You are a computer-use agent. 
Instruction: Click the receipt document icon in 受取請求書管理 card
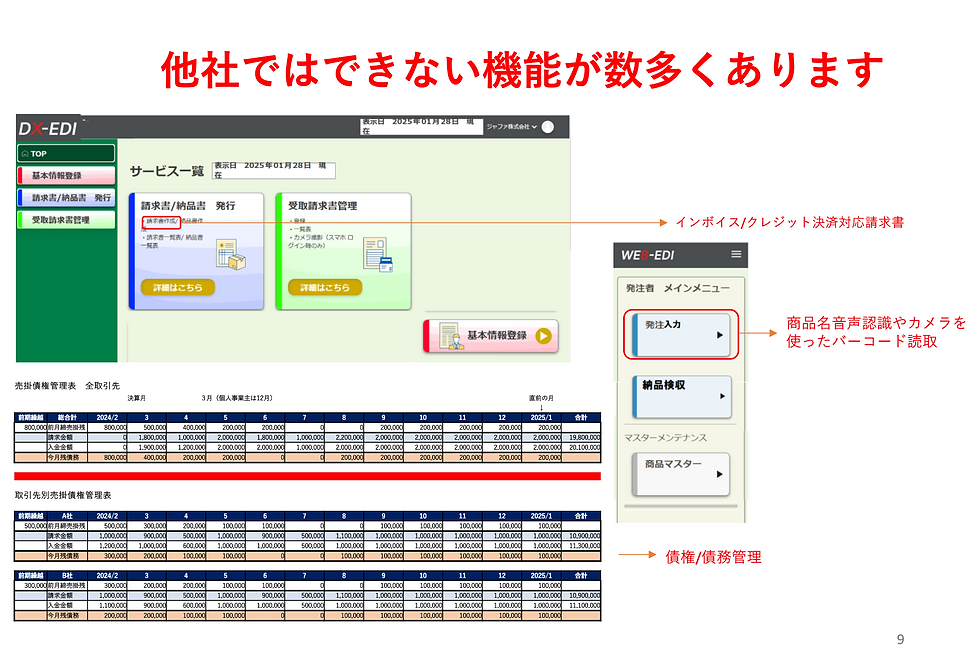coord(378,255)
